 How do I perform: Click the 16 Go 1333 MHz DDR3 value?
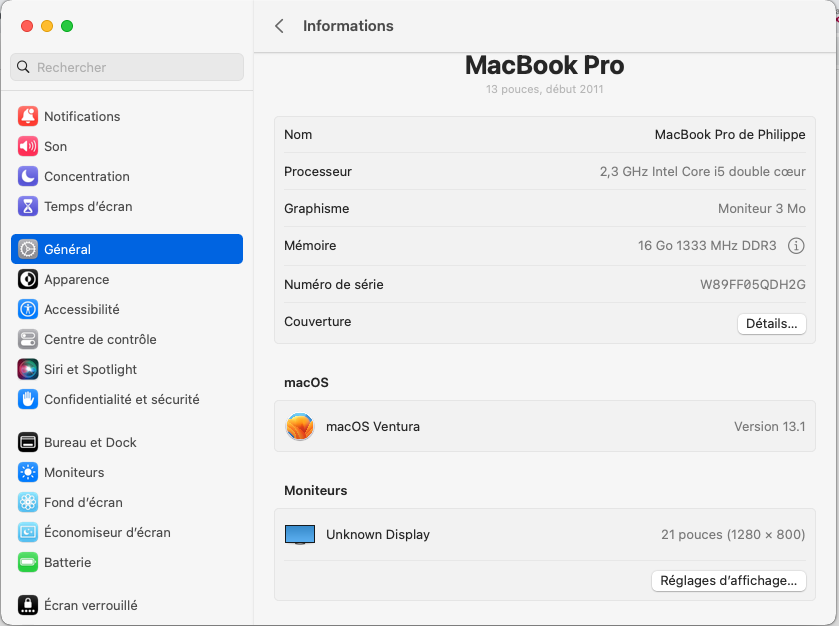pos(707,246)
